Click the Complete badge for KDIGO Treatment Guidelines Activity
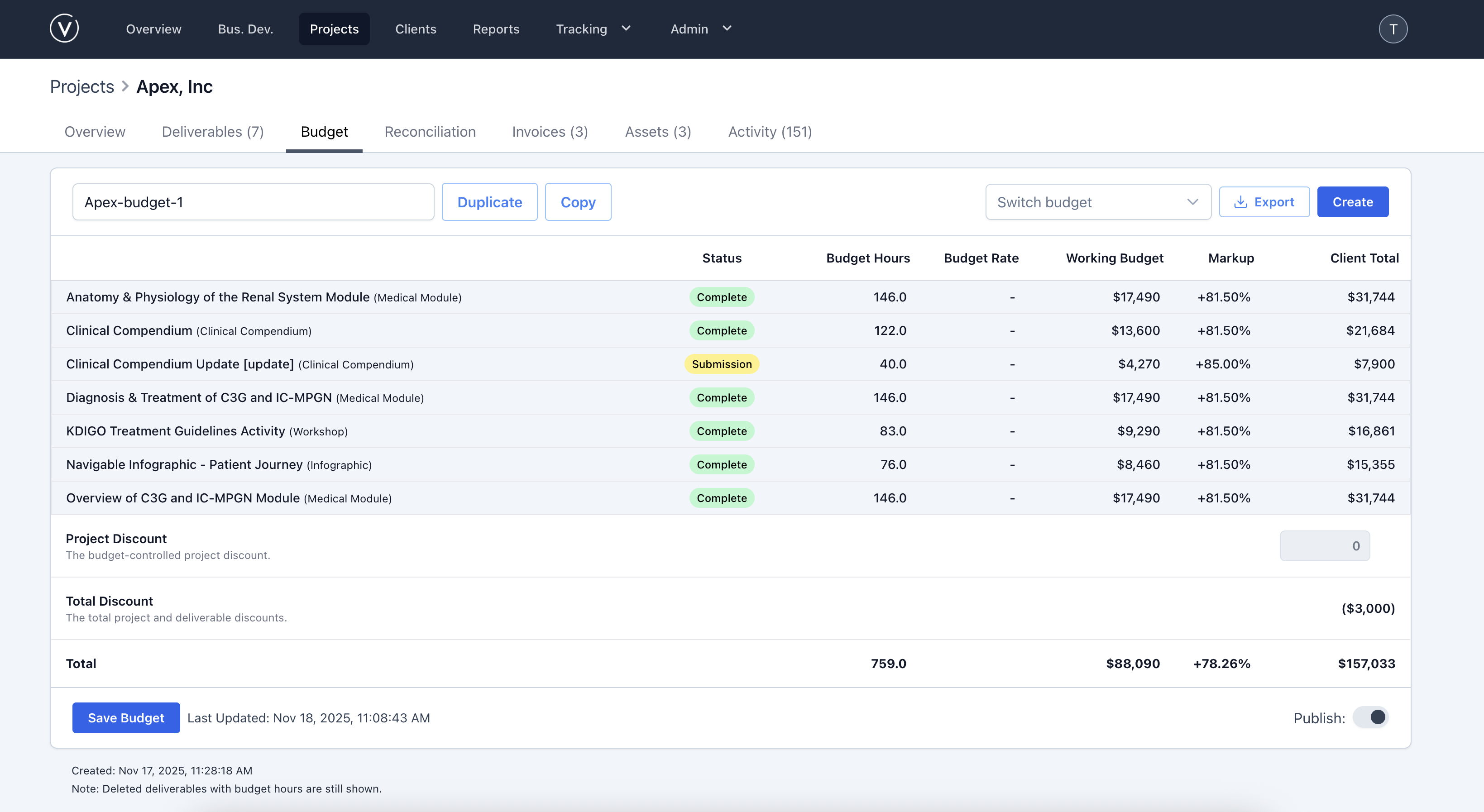The image size is (1484, 812). pyautogui.click(x=721, y=431)
